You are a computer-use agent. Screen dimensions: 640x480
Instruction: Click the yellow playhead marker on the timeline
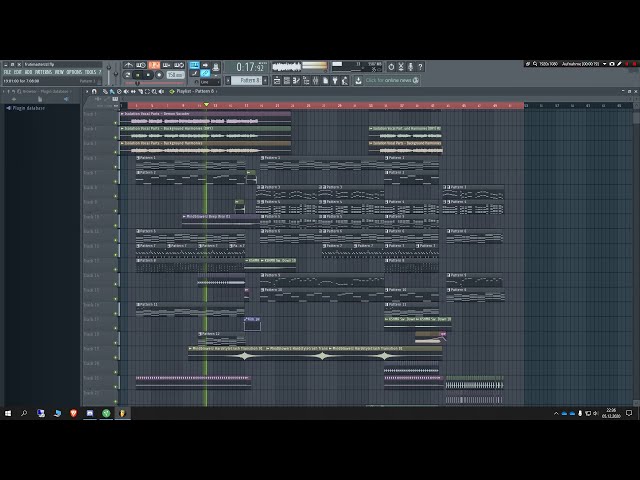coord(206,105)
